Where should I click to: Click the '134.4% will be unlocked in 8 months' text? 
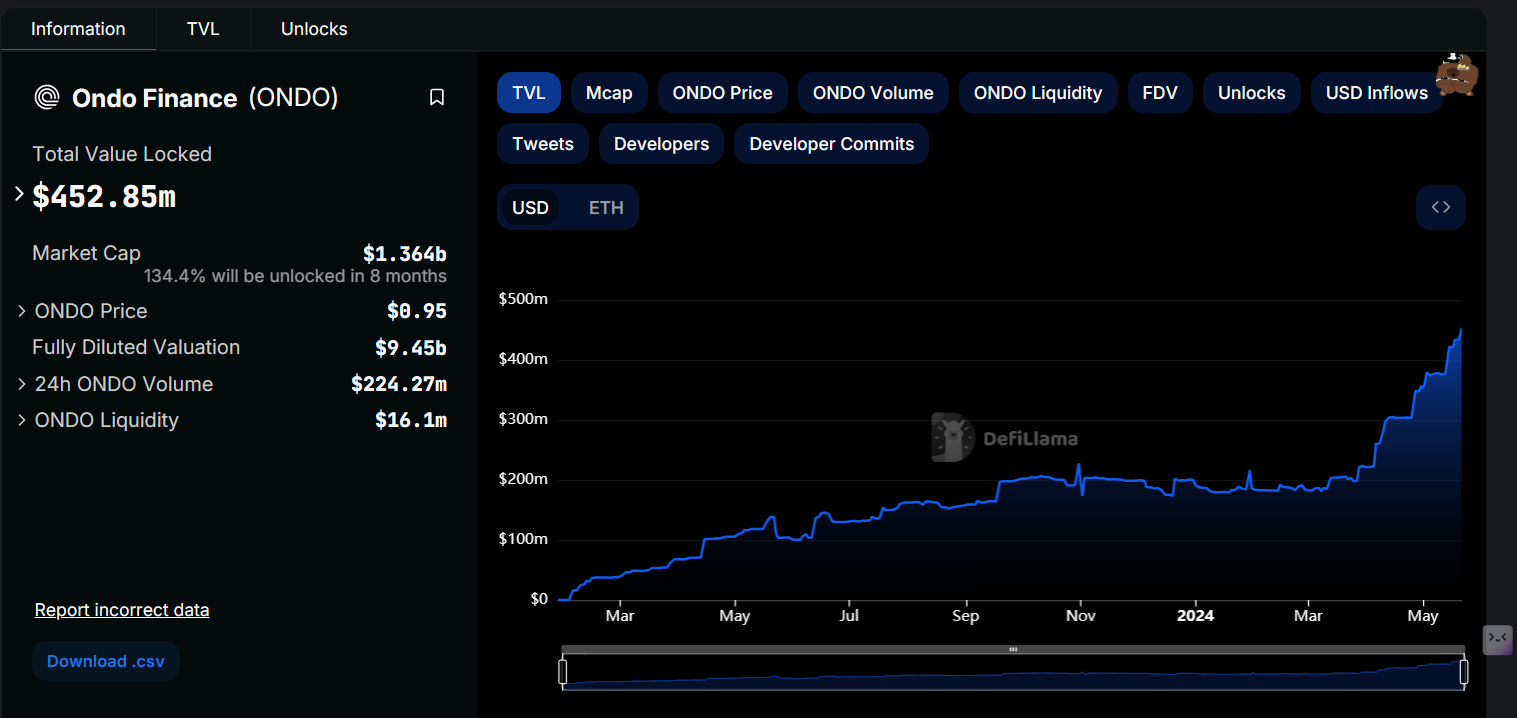pos(295,276)
